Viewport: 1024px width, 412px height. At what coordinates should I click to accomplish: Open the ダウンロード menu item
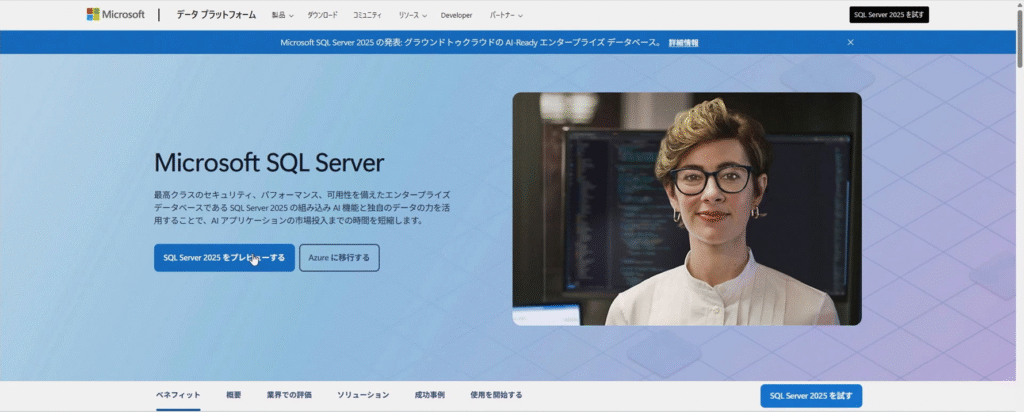[x=323, y=15]
